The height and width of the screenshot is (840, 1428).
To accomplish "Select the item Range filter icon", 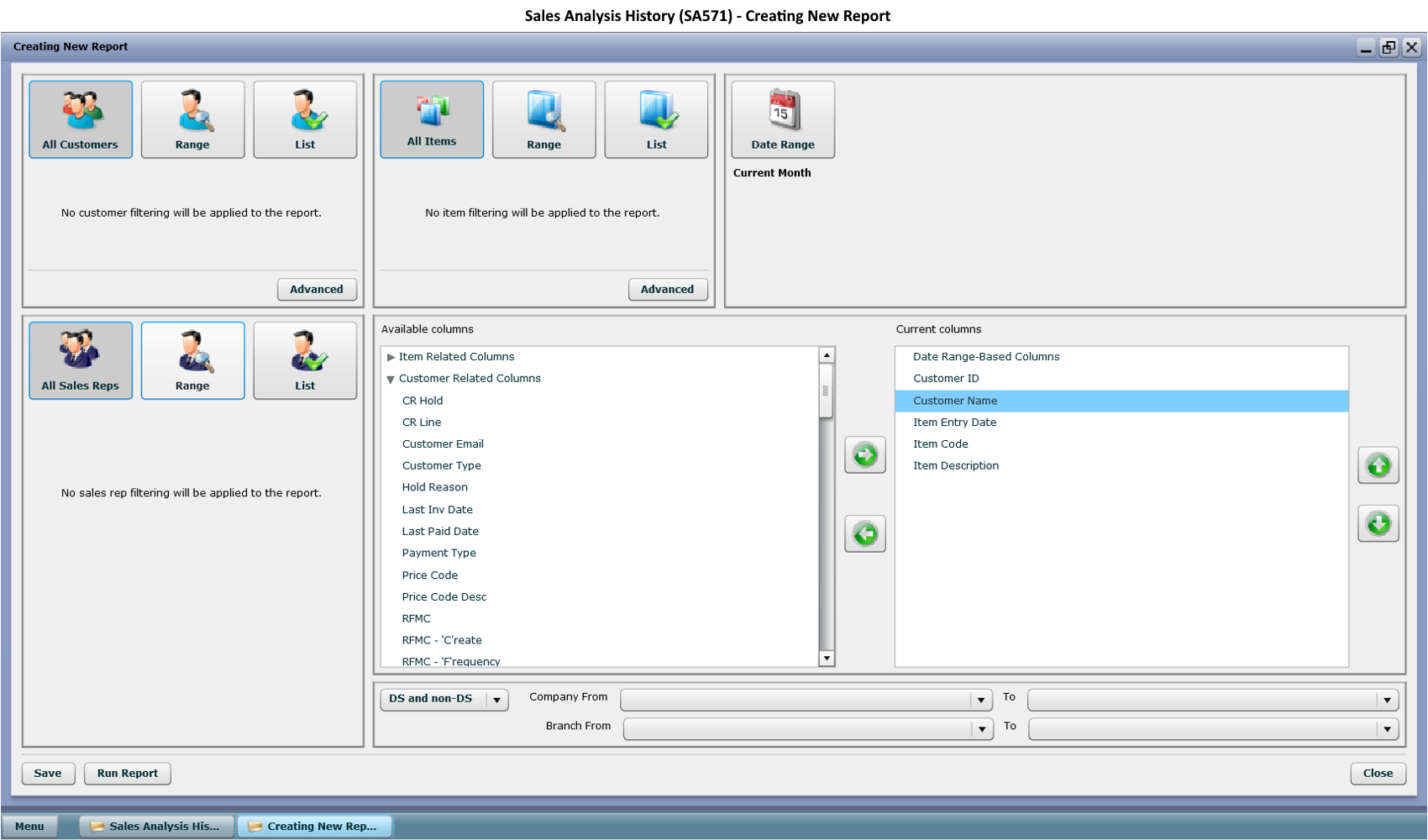I will (x=543, y=118).
